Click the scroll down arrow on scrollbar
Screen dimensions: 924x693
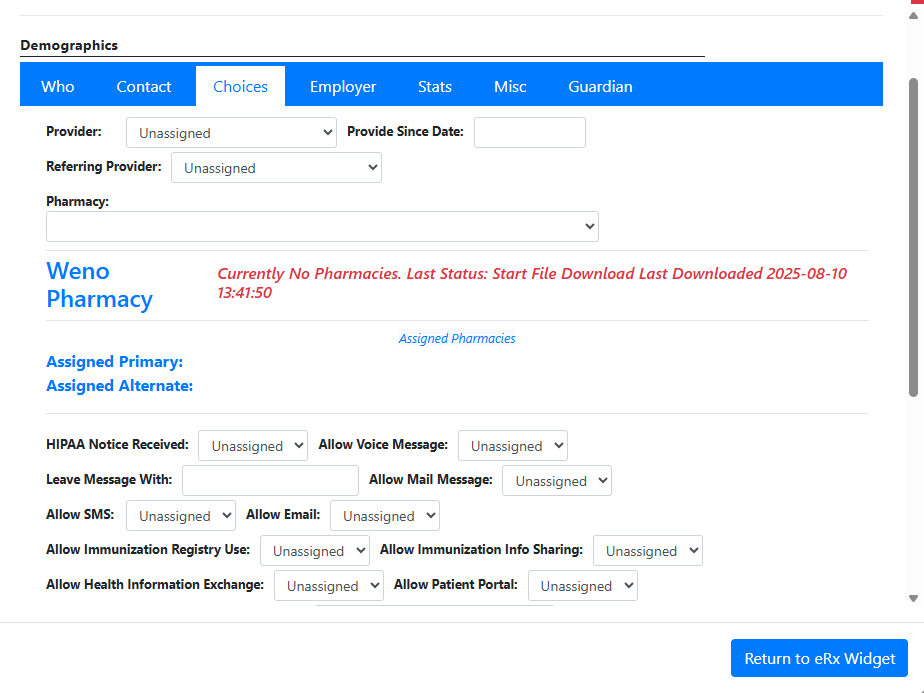tap(913, 598)
